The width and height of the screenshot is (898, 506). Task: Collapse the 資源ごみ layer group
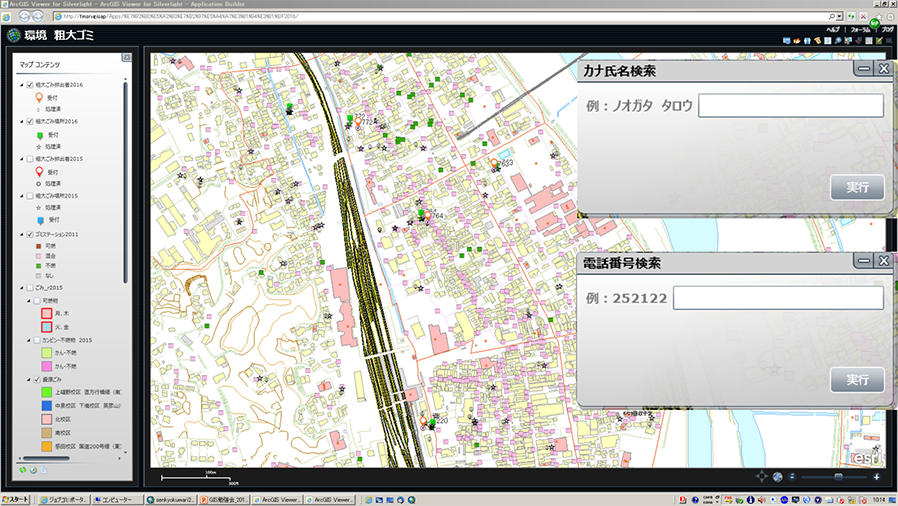coord(27,379)
